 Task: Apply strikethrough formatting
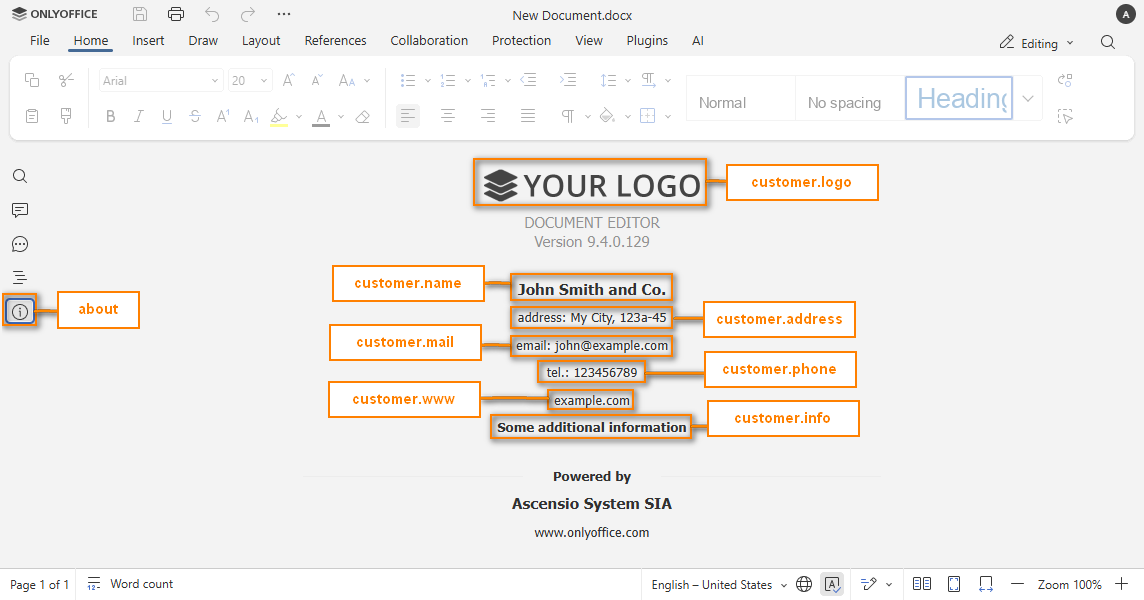tap(195, 116)
